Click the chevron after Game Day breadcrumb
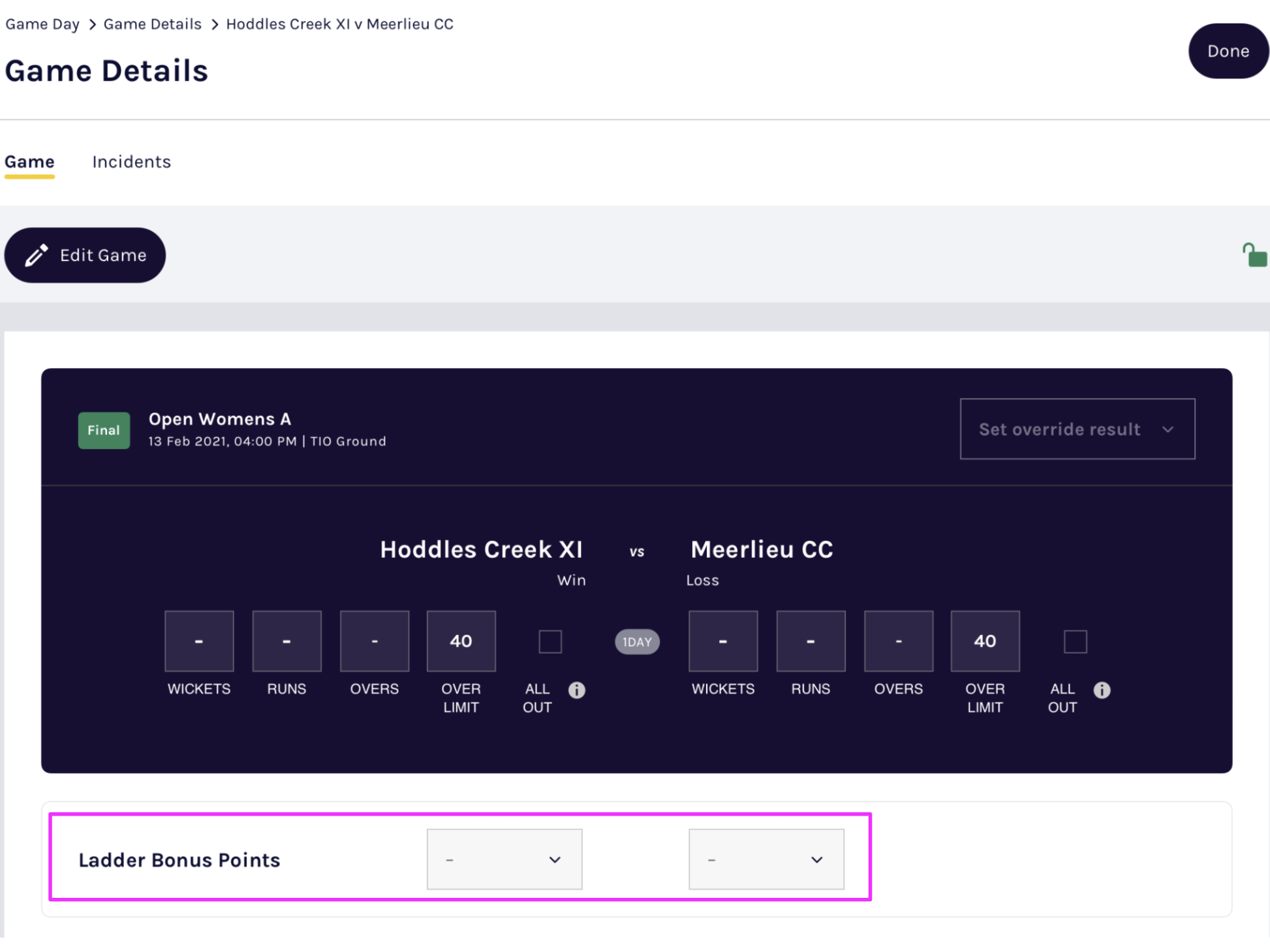Viewport: 1270px width, 952px height. 92,25
